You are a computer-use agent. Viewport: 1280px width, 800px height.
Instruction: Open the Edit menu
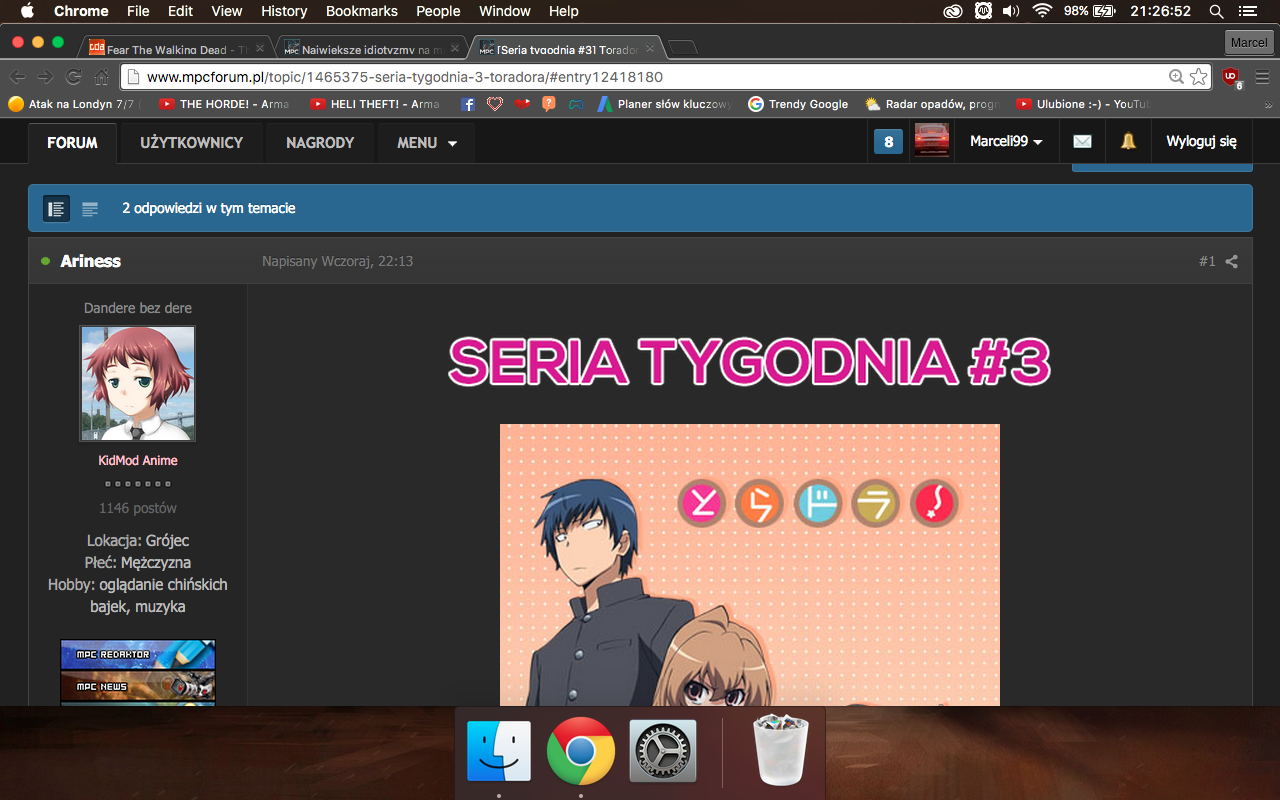[180, 11]
